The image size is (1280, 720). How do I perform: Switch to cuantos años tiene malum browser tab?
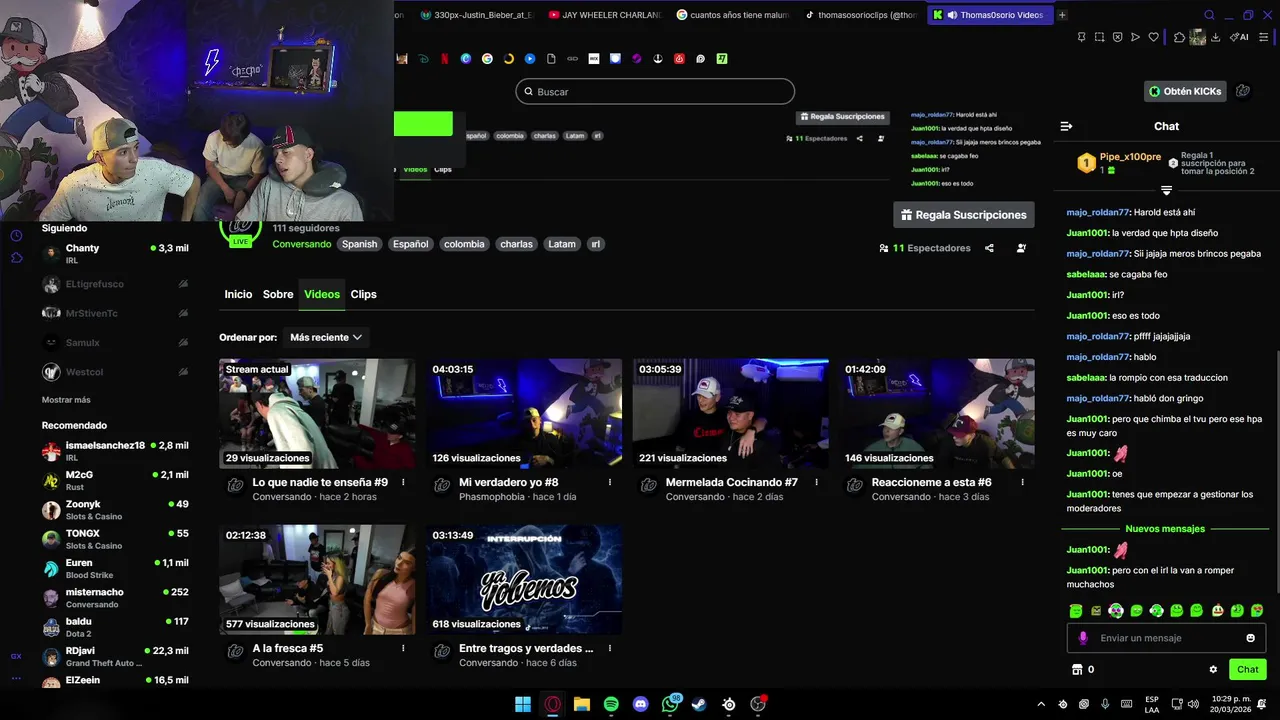point(732,15)
